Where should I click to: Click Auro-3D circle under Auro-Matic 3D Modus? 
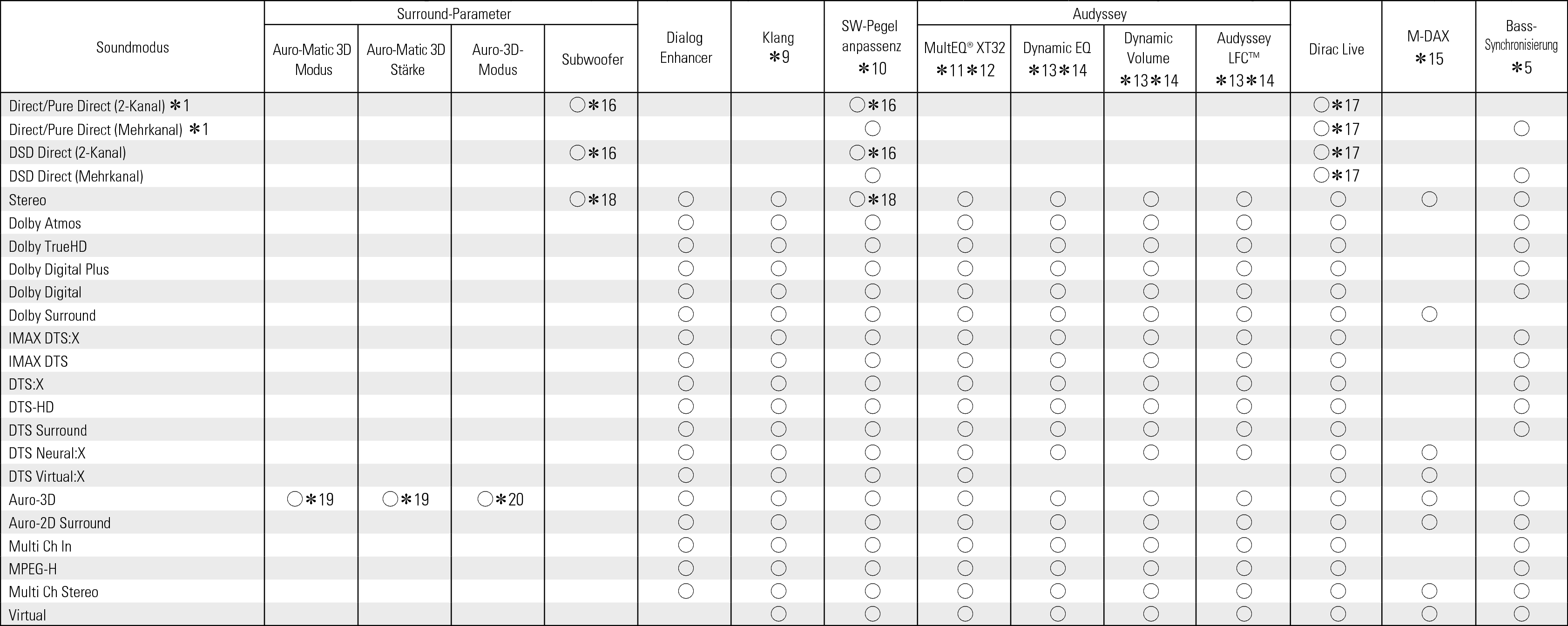pyautogui.click(x=295, y=499)
